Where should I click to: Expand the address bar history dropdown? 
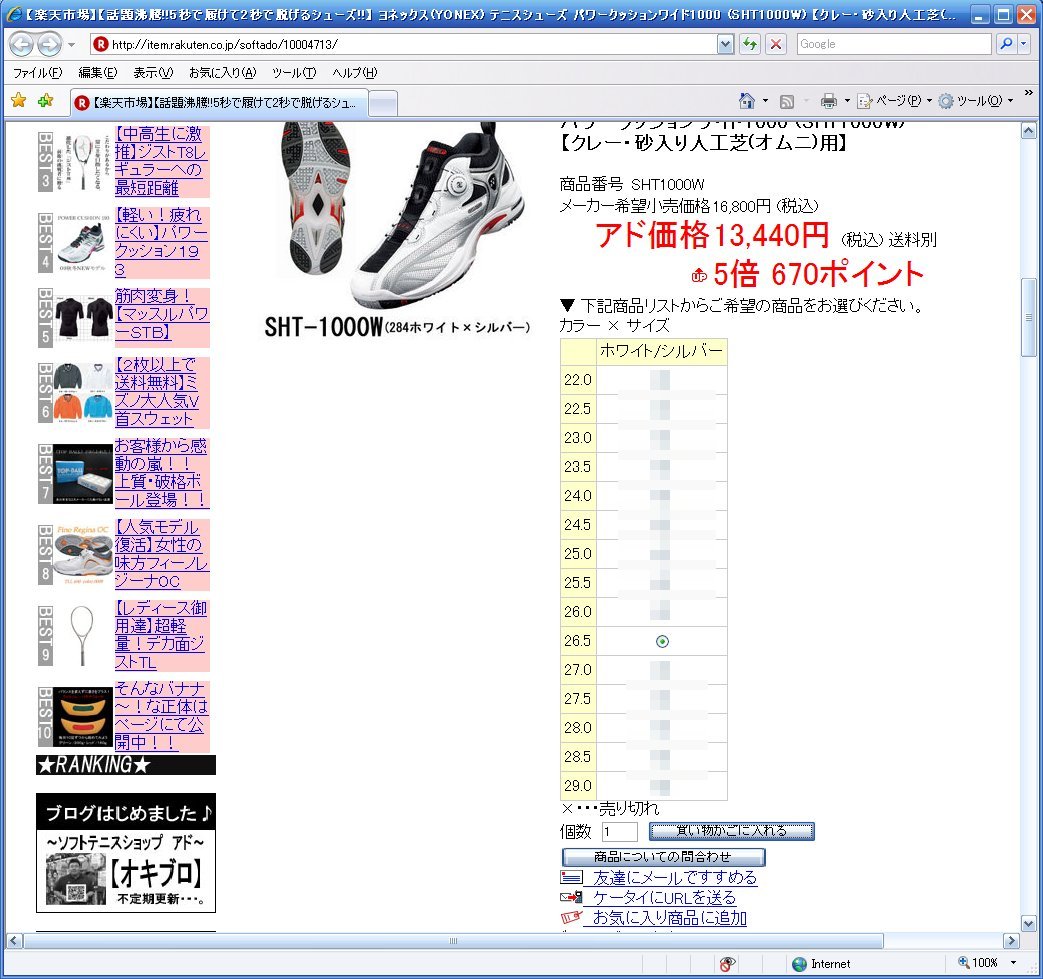(726, 45)
